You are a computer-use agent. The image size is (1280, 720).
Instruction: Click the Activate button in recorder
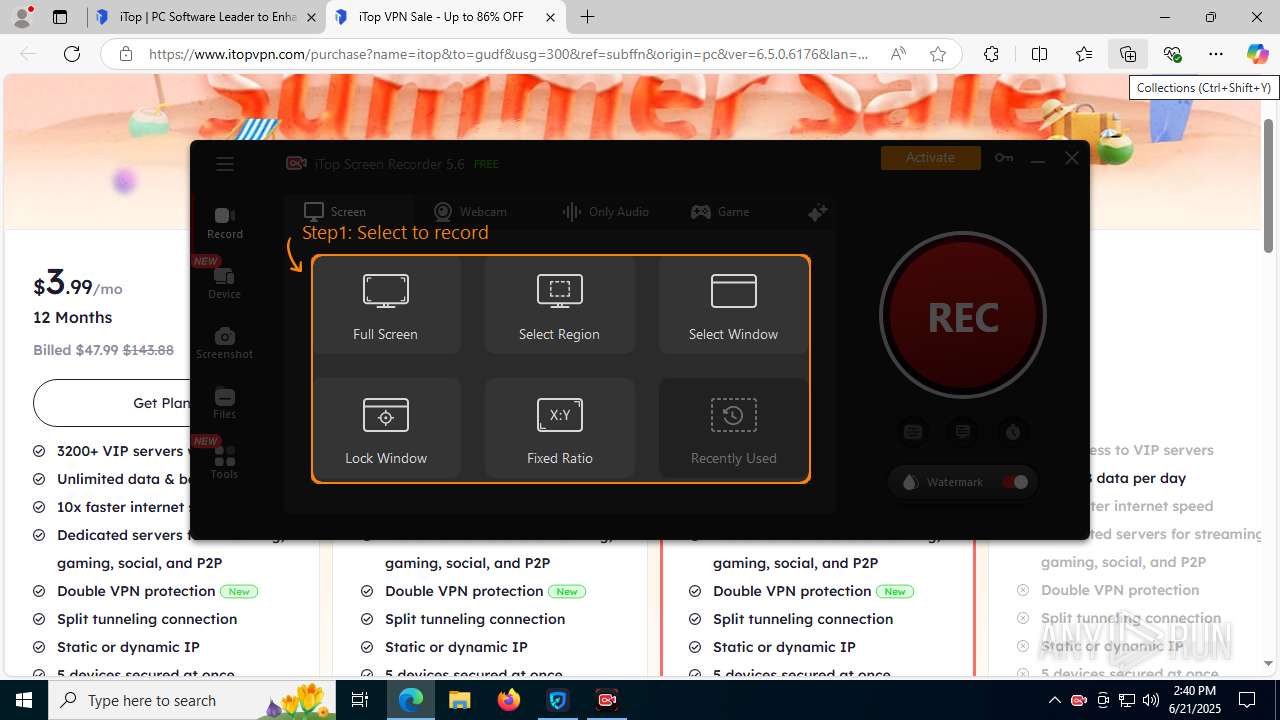click(930, 158)
